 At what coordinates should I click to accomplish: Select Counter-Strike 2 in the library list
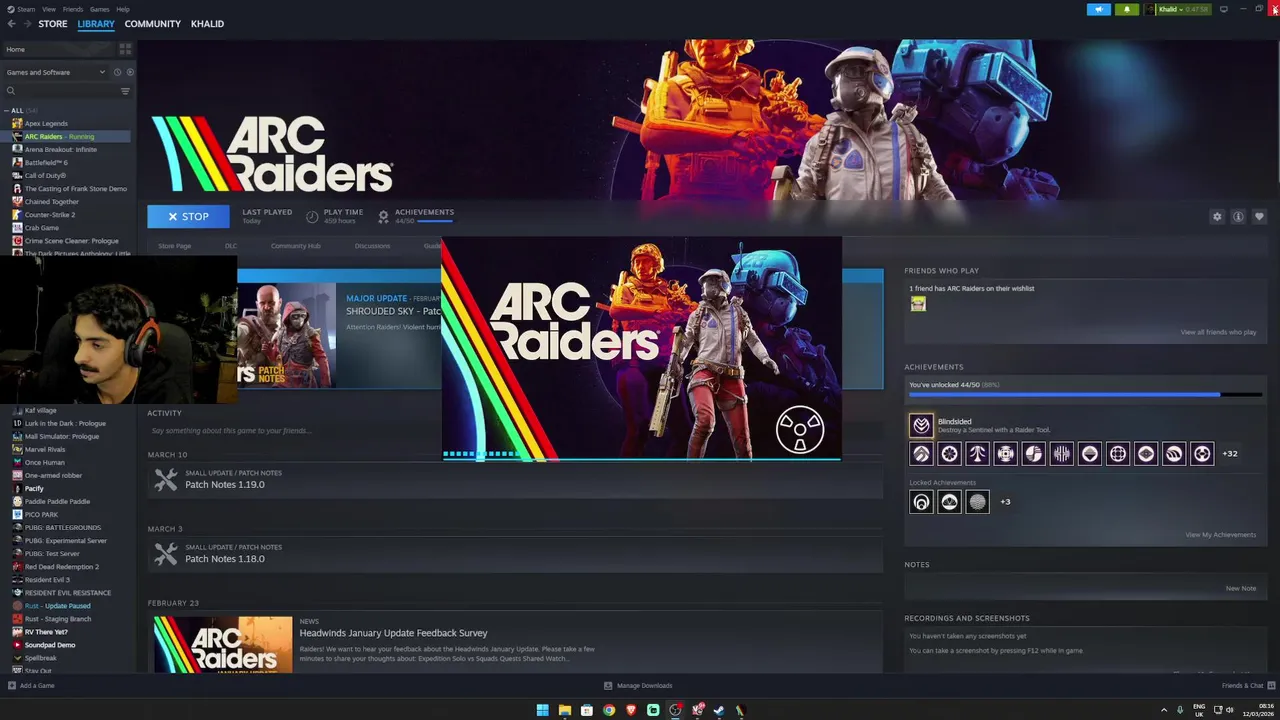[x=49, y=214]
